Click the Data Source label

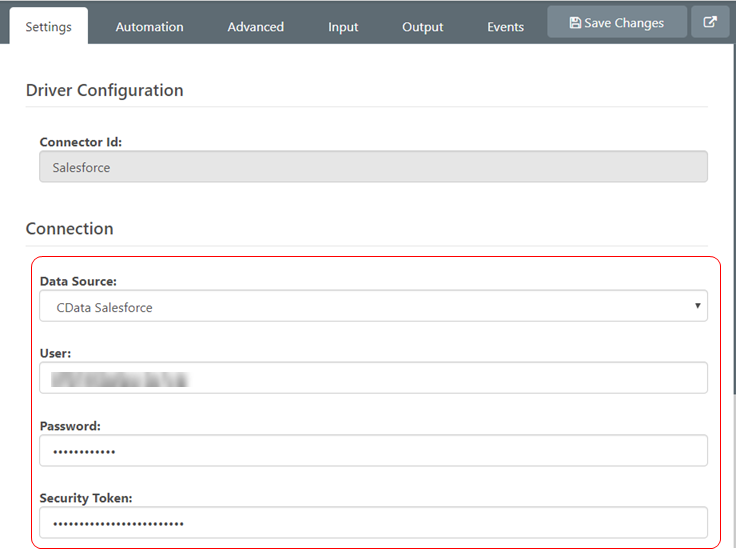point(78,281)
